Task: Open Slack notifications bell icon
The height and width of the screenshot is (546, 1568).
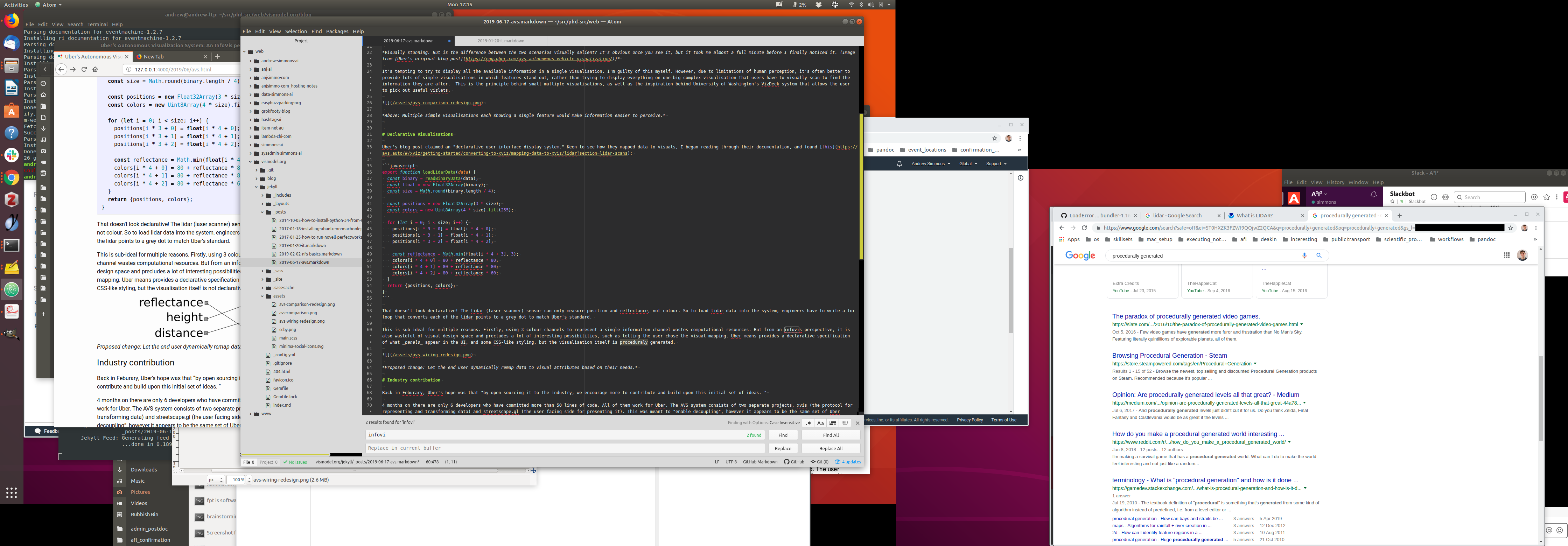Action: (x=1373, y=195)
